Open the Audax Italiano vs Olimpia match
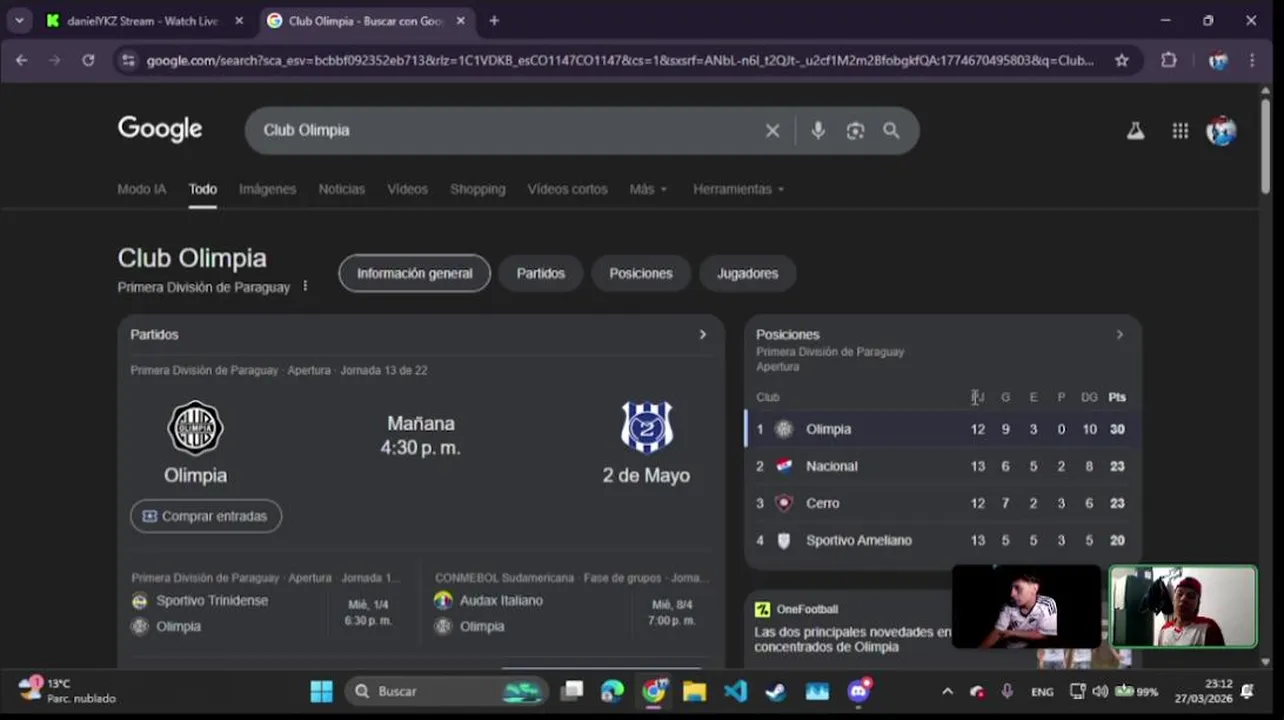The image size is (1284, 720). coord(573,608)
